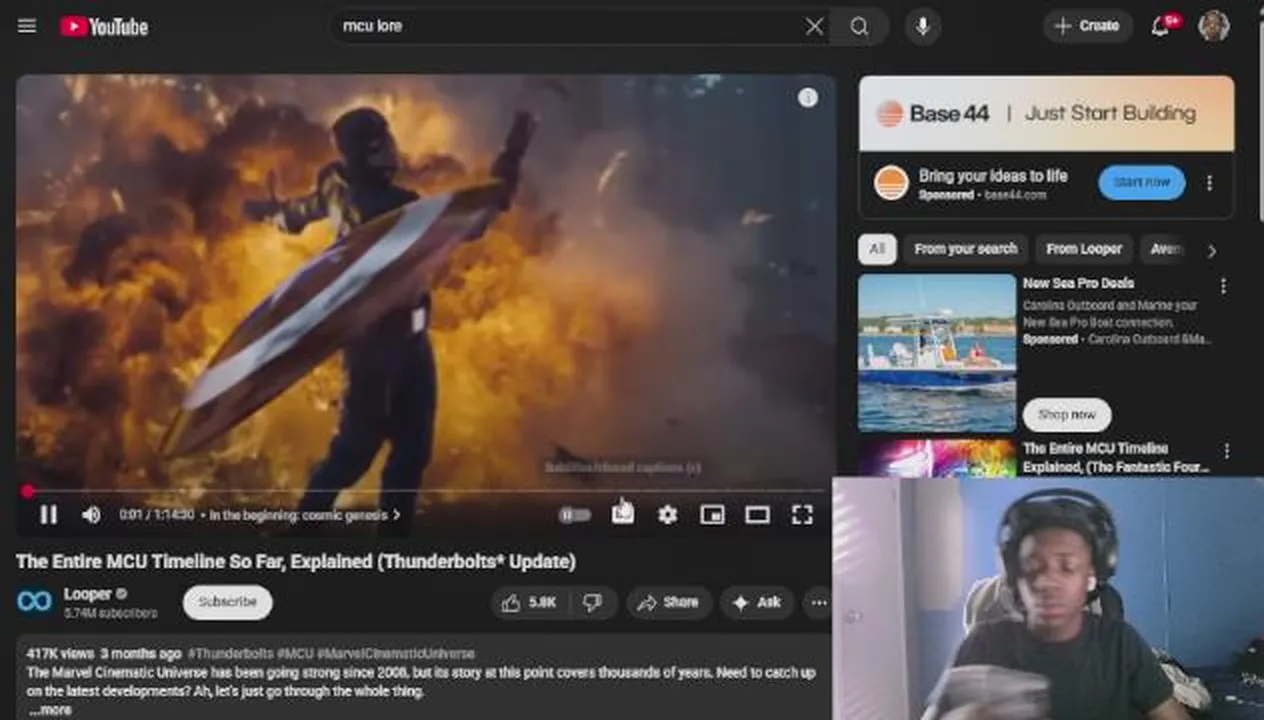The height and width of the screenshot is (720, 1264).
Task: Click the Base44 ad round logo
Action: point(891,183)
